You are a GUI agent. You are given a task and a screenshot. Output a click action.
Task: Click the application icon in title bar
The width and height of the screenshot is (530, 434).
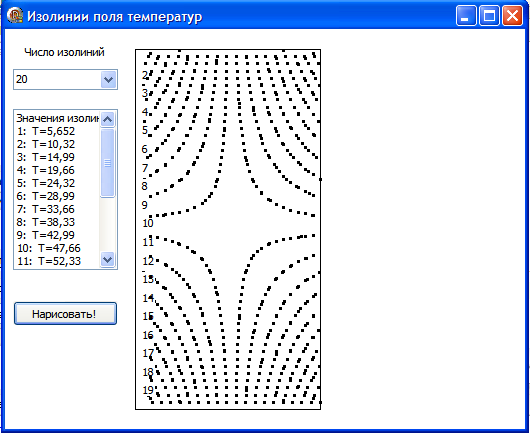[15, 16]
